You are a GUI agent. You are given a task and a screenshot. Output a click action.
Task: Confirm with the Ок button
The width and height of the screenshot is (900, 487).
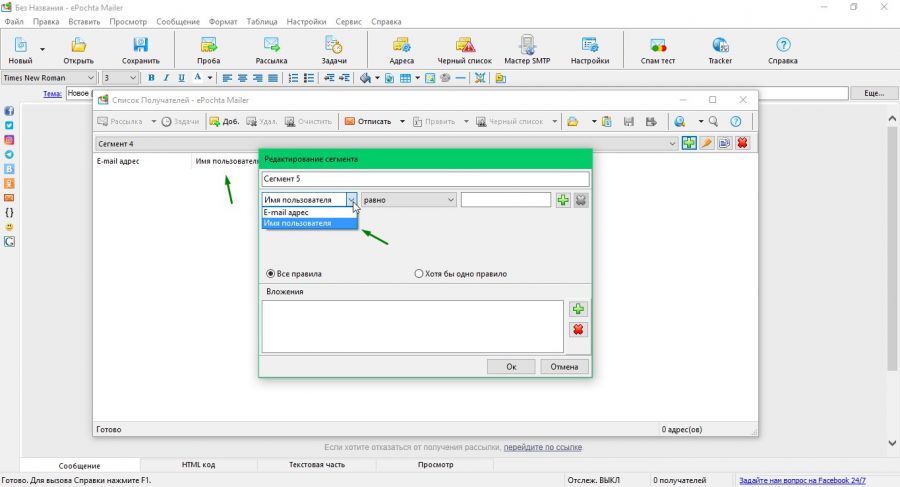click(511, 366)
